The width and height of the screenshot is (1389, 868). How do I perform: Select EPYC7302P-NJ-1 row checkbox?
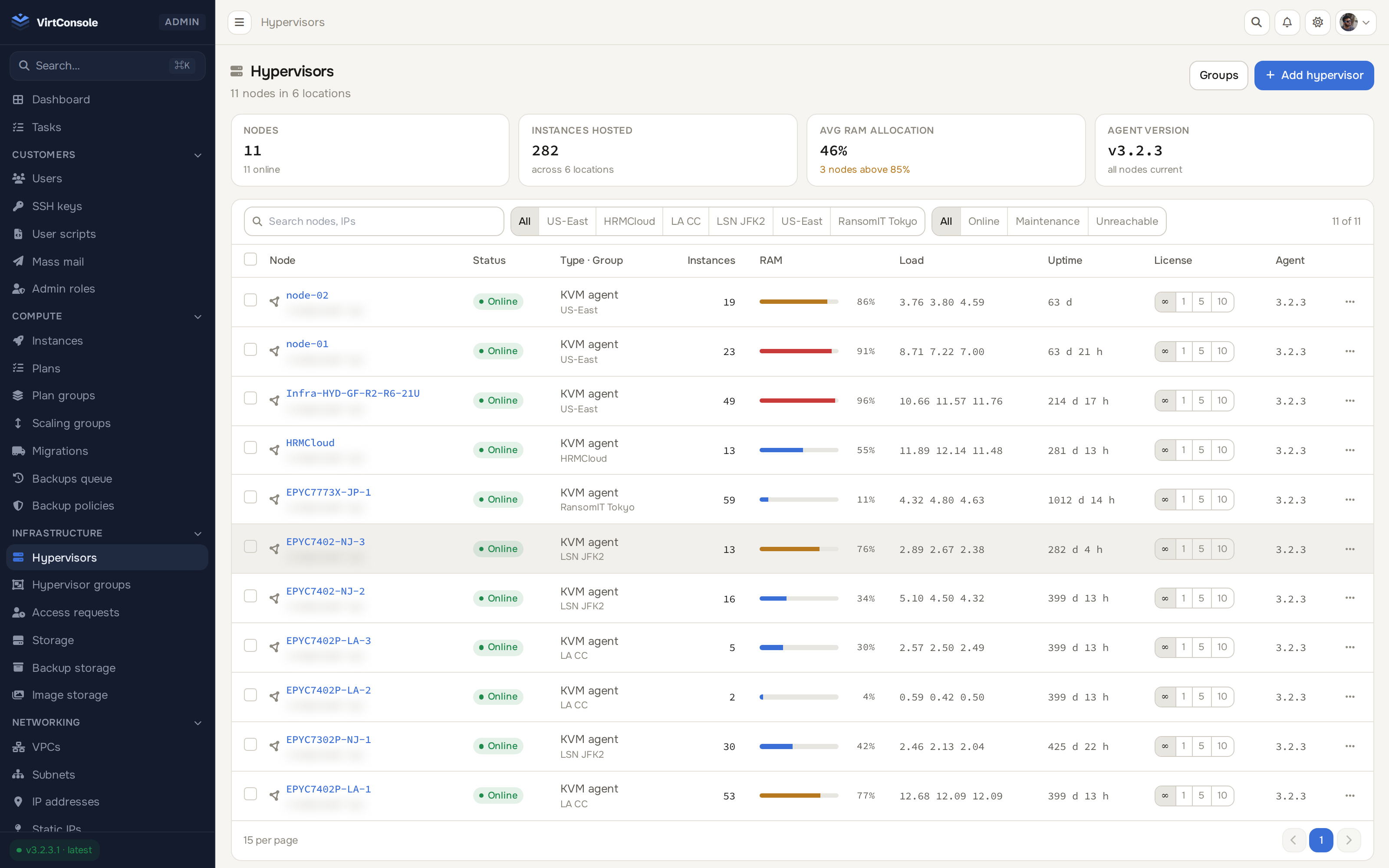pos(250,745)
